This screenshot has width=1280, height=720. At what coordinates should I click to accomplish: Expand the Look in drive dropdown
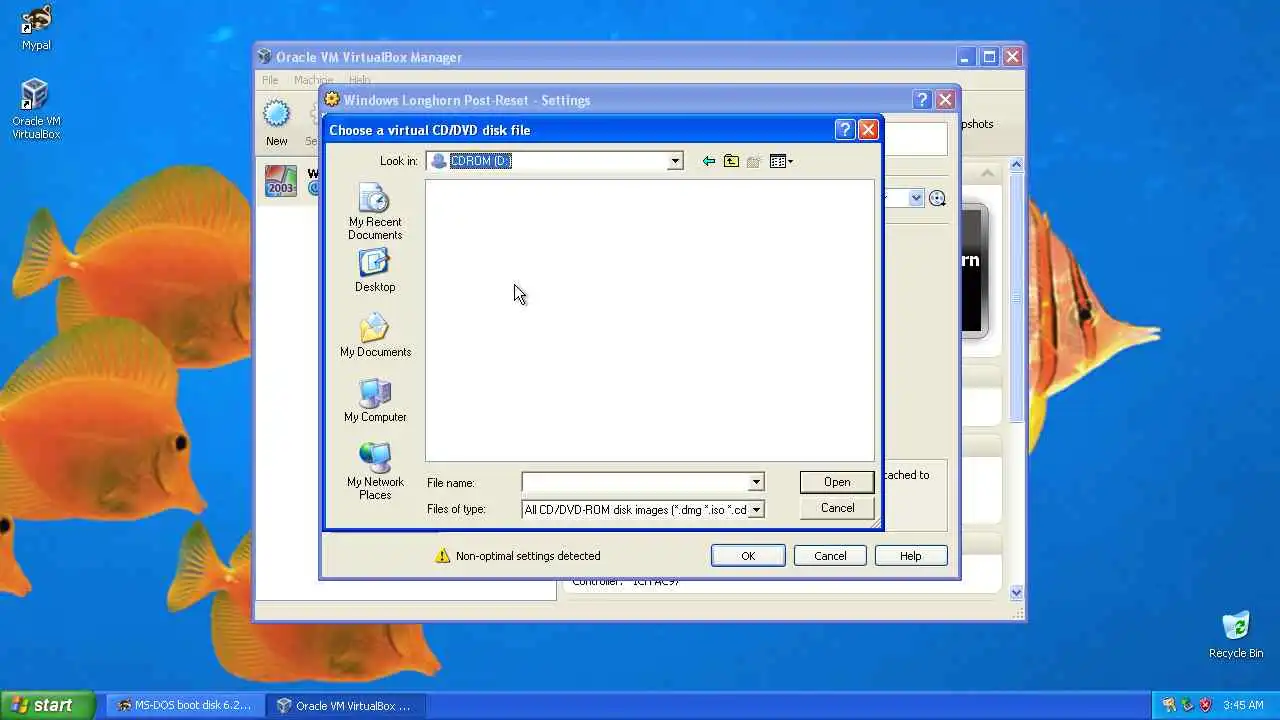[x=675, y=161]
